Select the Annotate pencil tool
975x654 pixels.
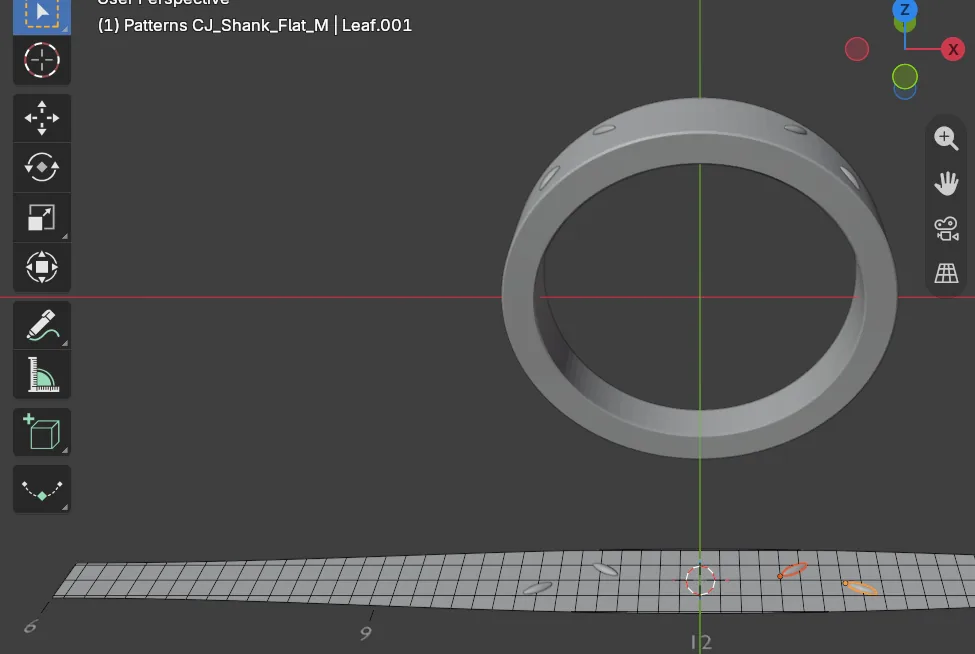42,325
